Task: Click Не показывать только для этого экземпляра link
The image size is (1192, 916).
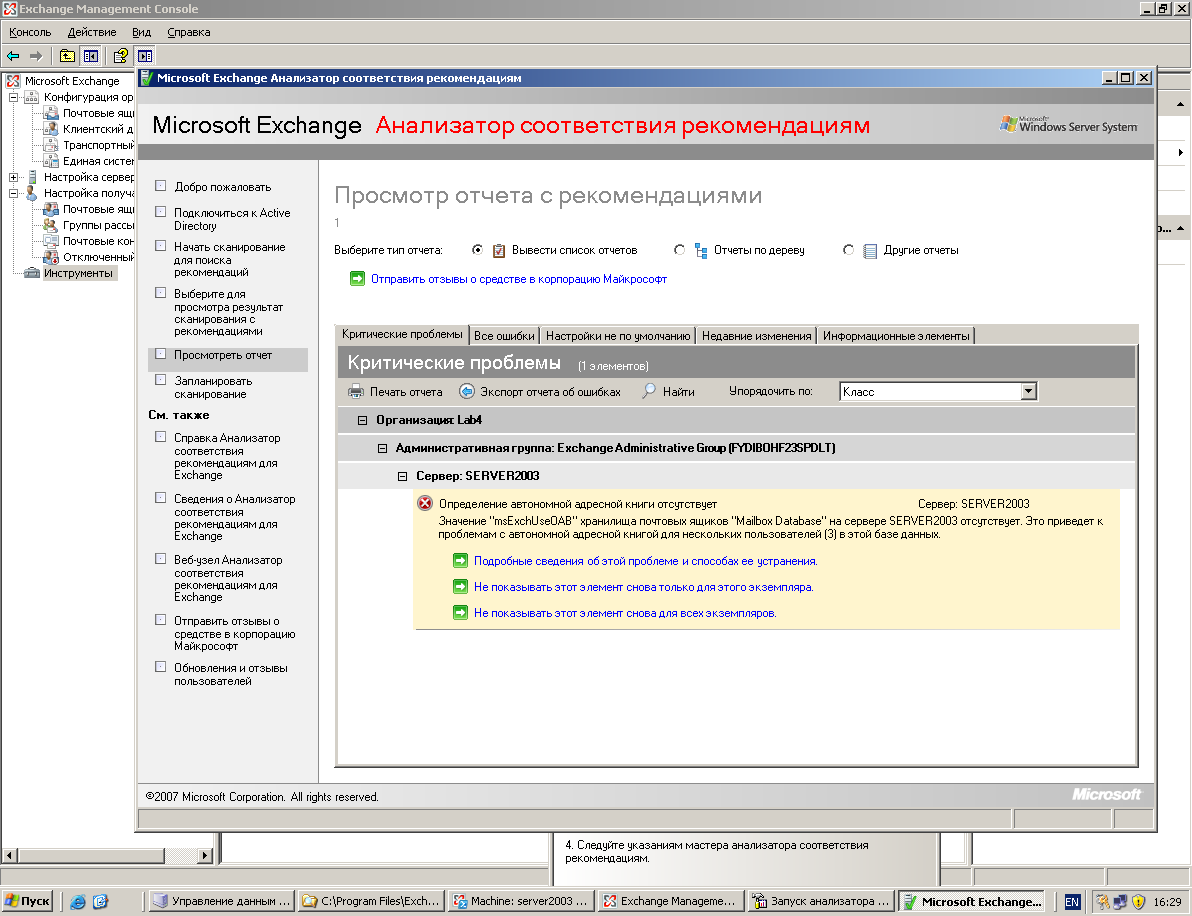Action: [643, 587]
